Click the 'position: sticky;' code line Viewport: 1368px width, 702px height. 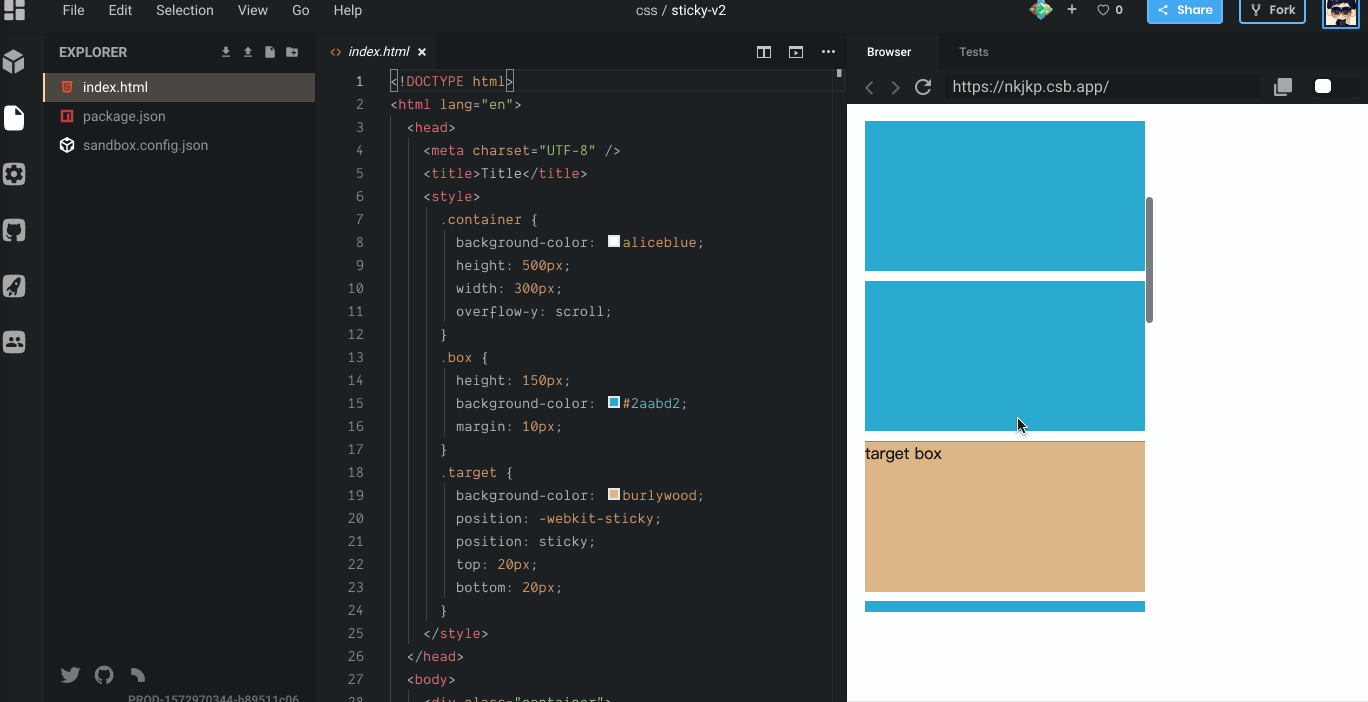525,541
